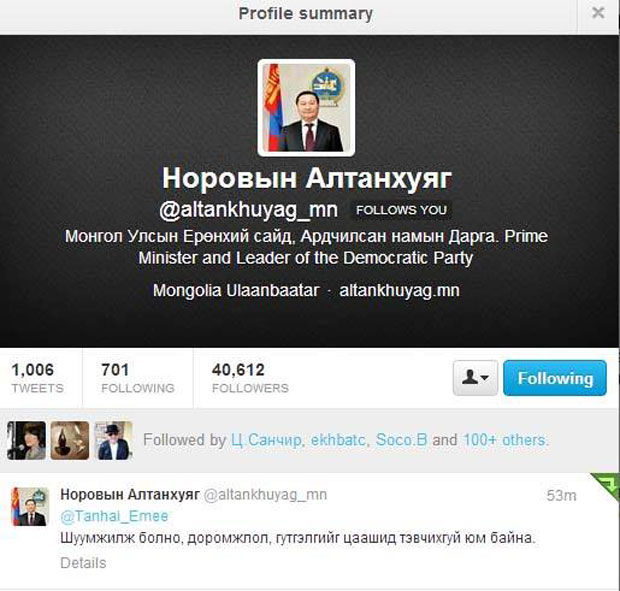Visit the altankhuyag.mn website link
This screenshot has width=620, height=591.
(x=399, y=291)
